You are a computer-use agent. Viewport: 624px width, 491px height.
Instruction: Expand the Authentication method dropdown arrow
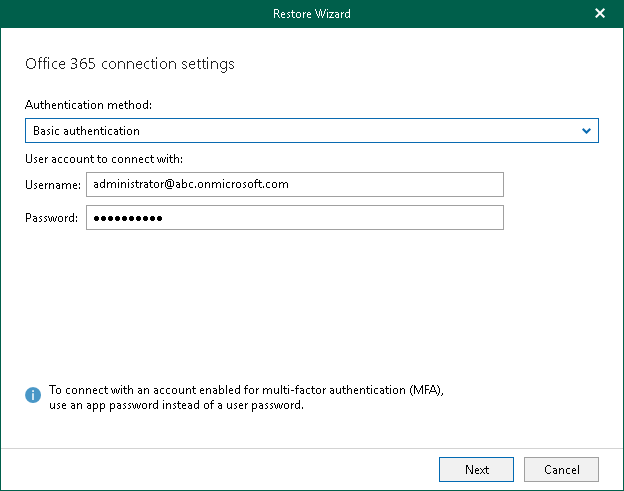pos(587,131)
